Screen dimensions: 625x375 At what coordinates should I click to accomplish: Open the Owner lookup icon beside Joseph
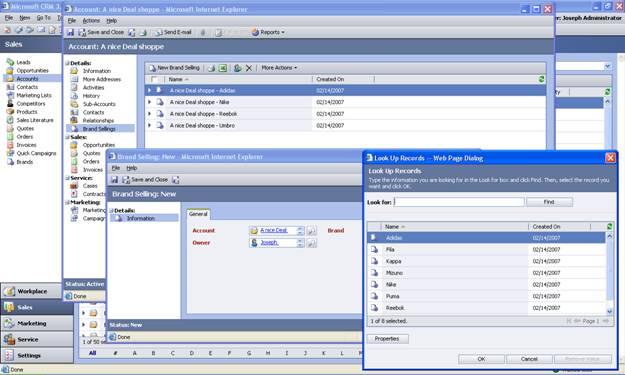click(x=312, y=243)
